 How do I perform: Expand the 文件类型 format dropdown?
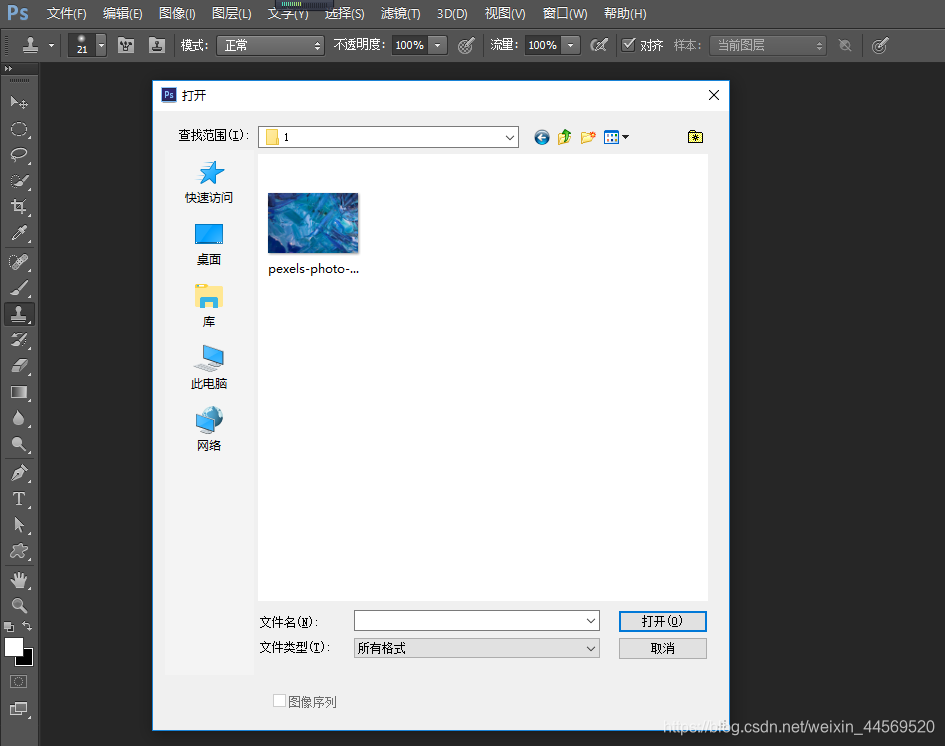(591, 648)
